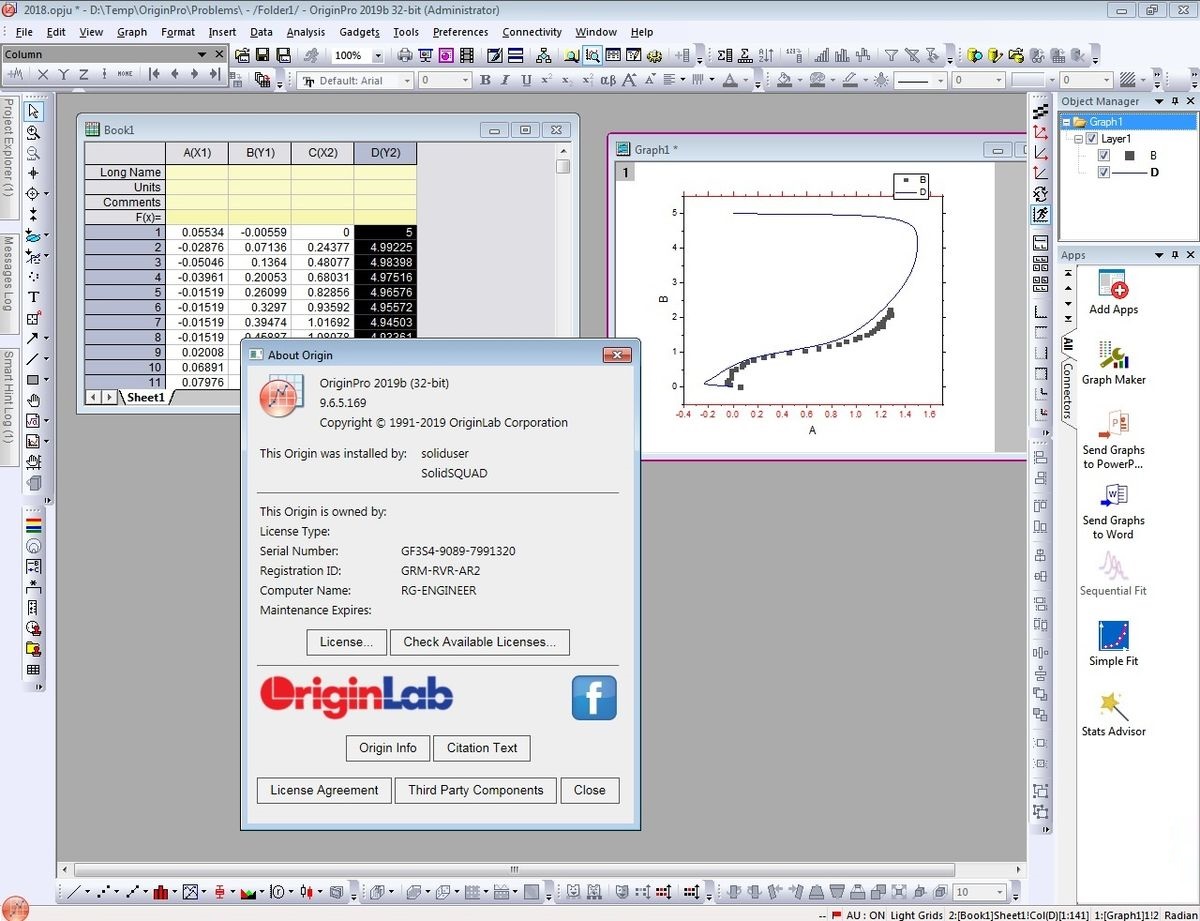Viewport: 1200px width, 921px height.
Task: Click the License Agreement button
Action: (x=323, y=790)
